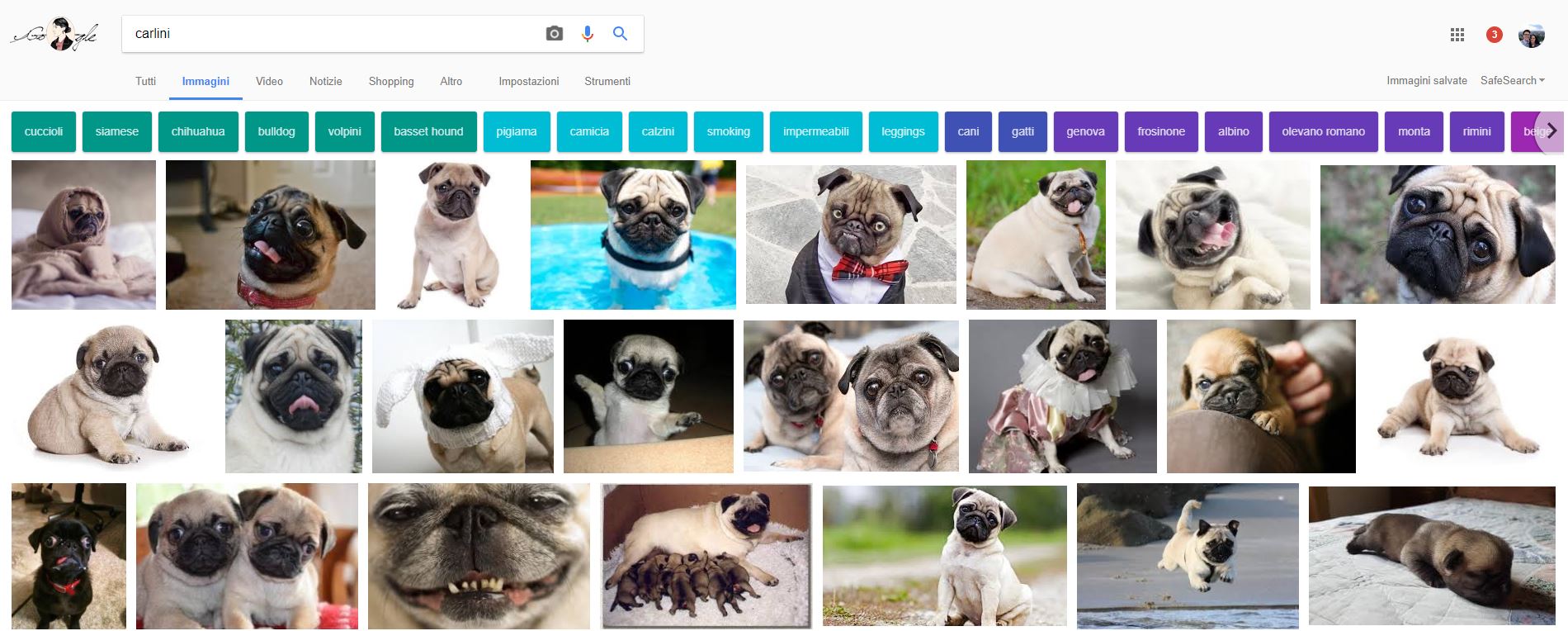Expand the SafeSearch dropdown
This screenshot has height=631, width=1568.
pyautogui.click(x=1512, y=80)
